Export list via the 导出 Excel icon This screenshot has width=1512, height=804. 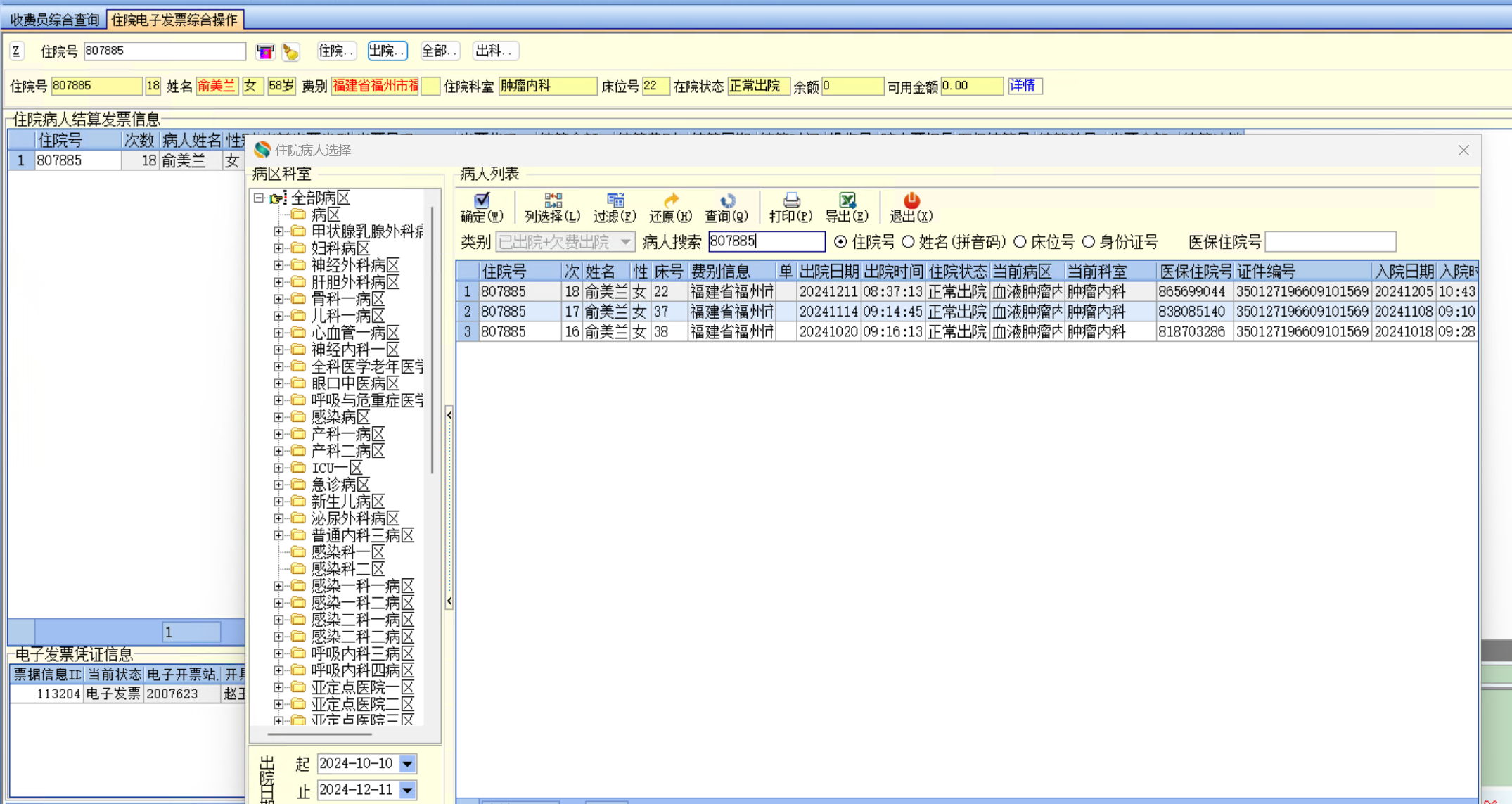point(847,201)
